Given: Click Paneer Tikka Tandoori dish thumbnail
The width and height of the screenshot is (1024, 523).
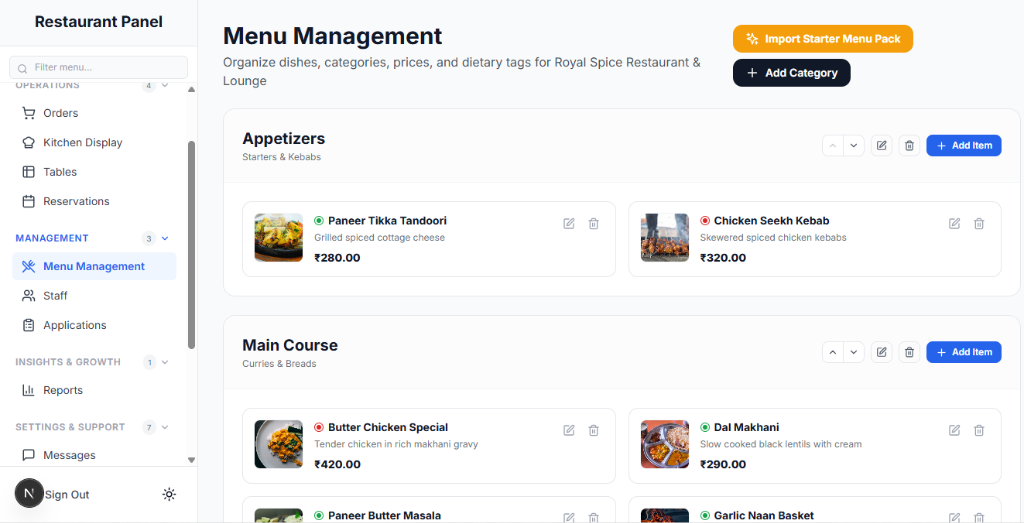Looking at the screenshot, I should point(279,238).
